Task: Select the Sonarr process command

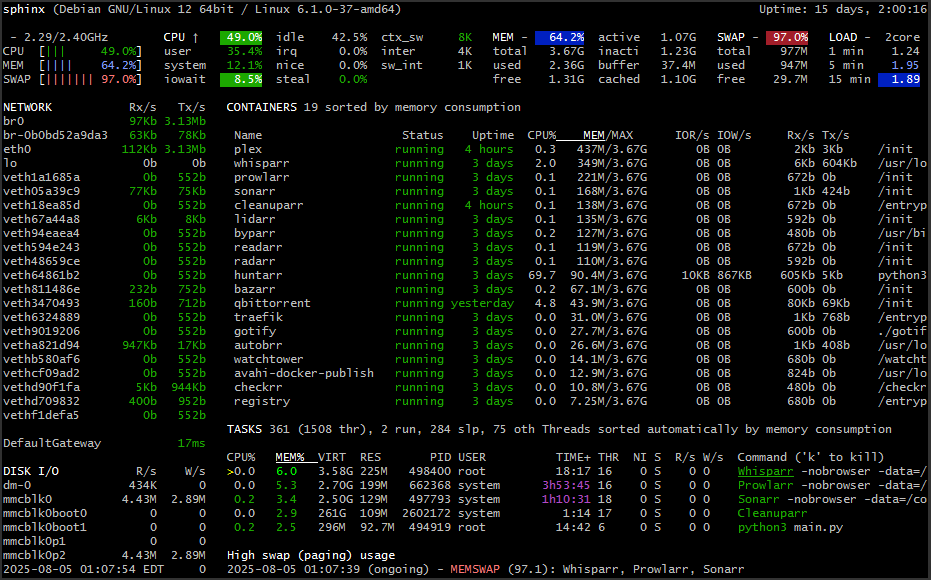Action: [x=832, y=499]
